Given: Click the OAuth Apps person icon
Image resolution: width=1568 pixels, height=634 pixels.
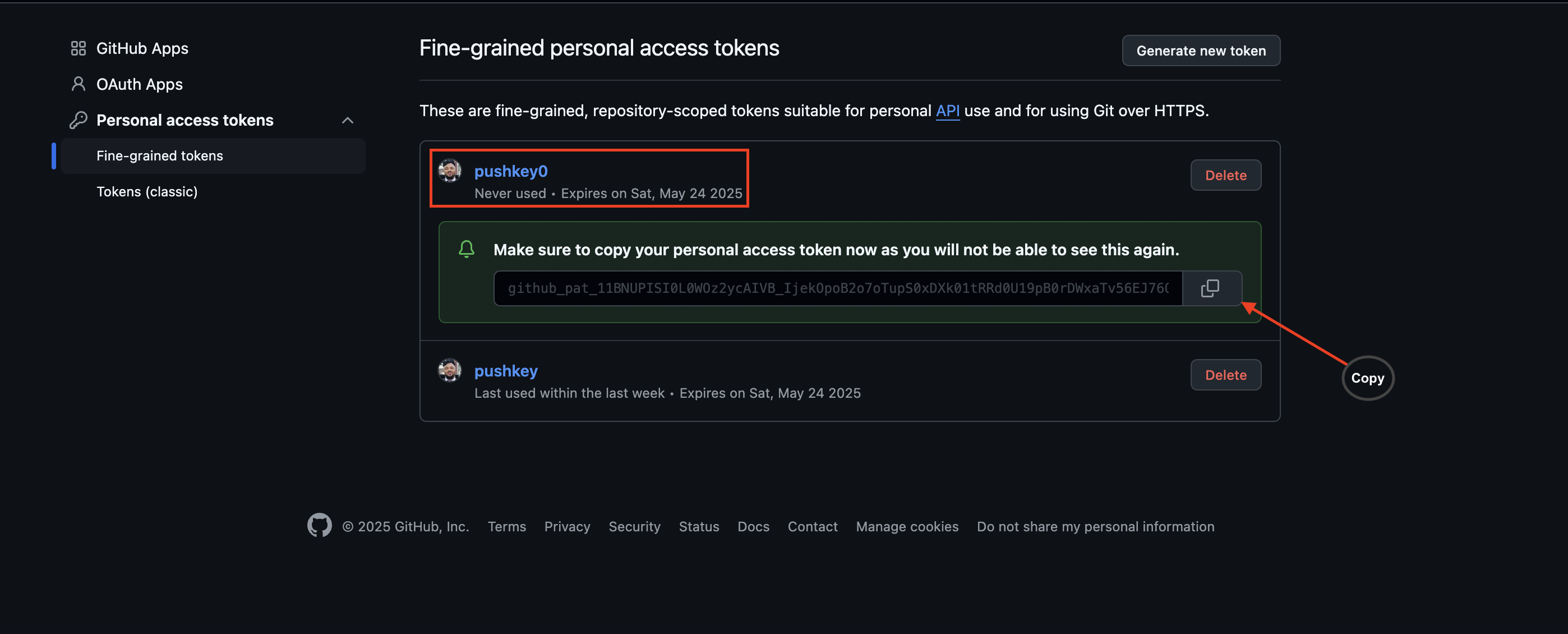Looking at the screenshot, I should [78, 84].
